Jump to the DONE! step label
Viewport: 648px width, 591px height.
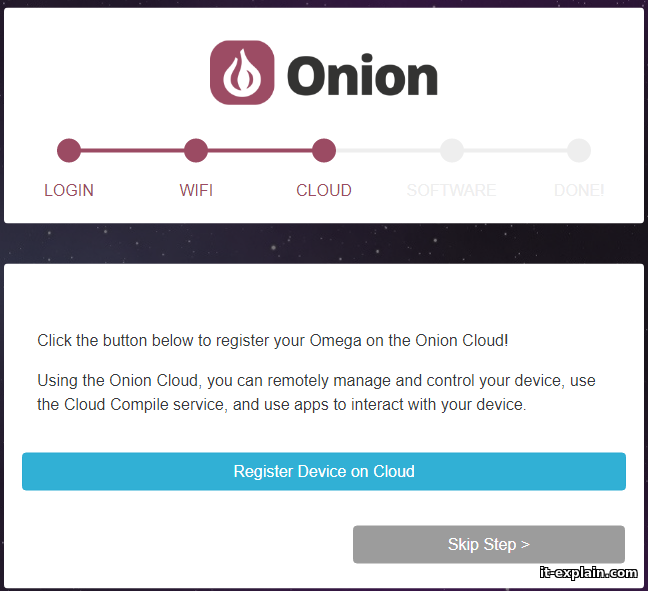(x=578, y=190)
